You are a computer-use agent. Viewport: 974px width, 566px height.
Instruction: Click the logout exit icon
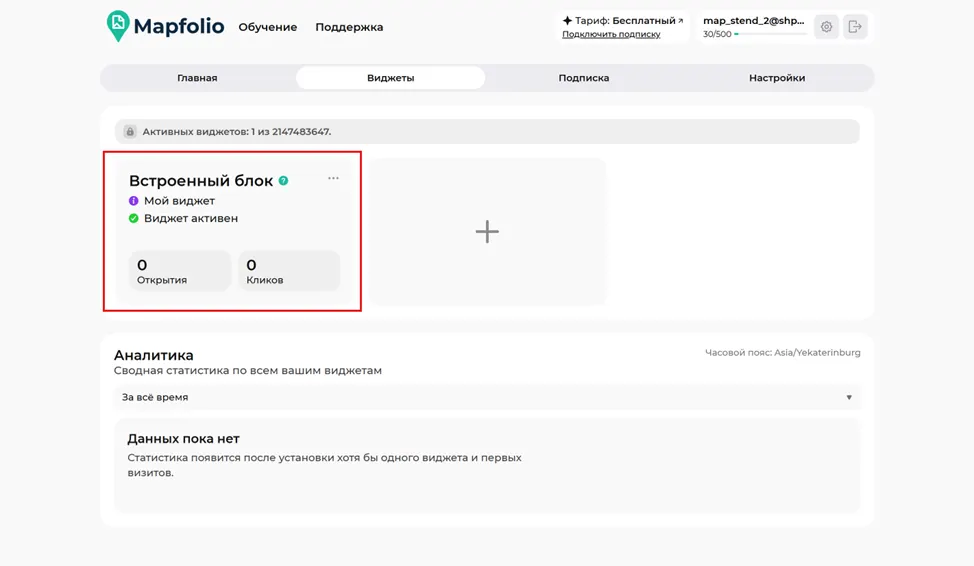(x=855, y=27)
